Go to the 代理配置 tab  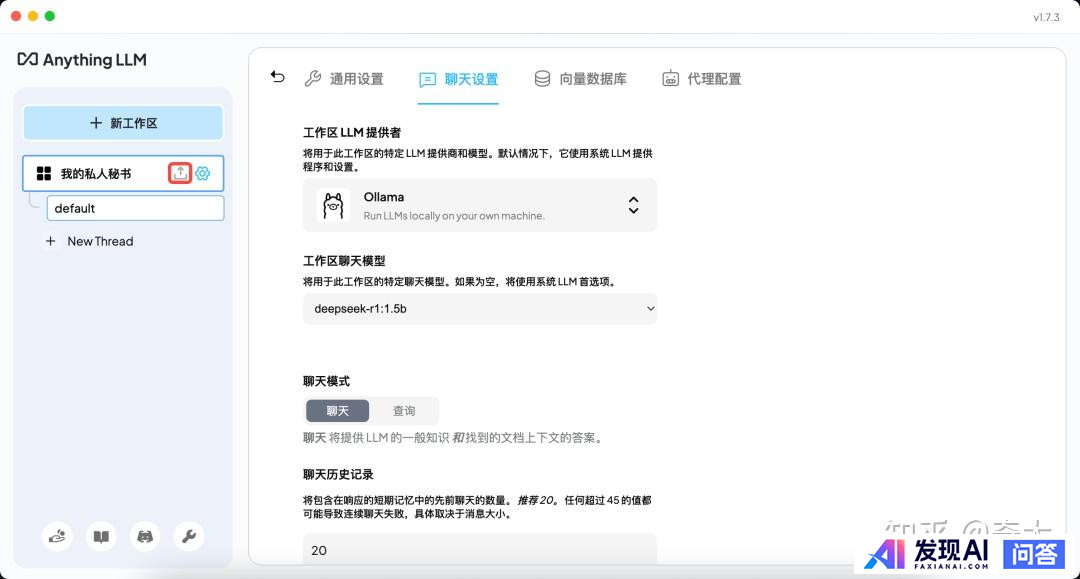[702, 79]
